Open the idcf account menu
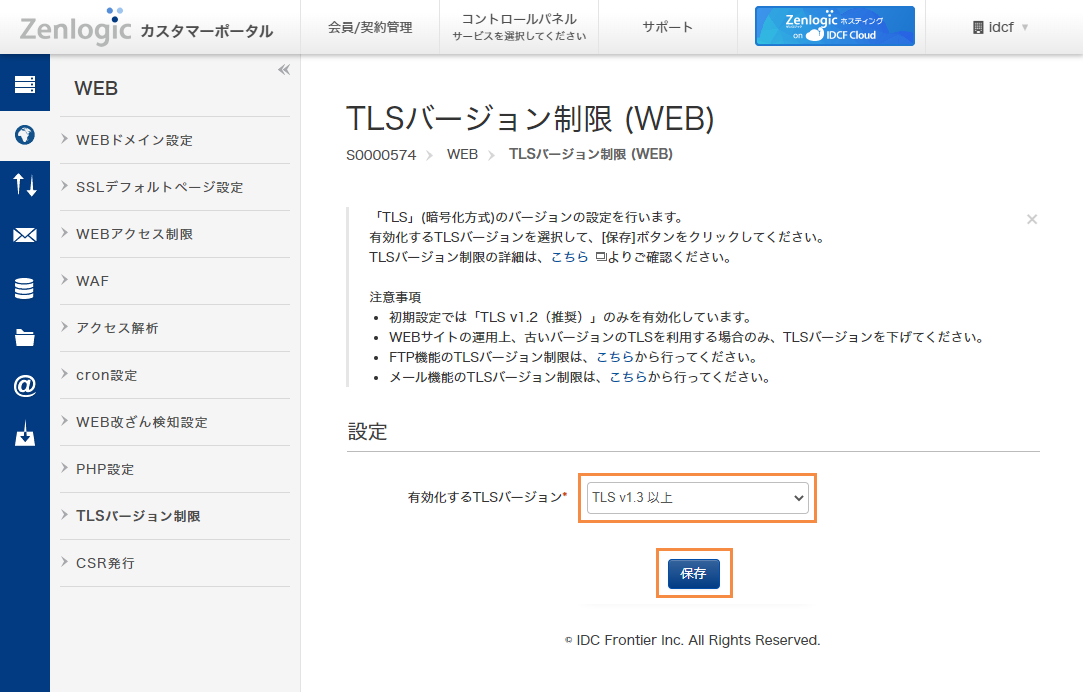Image resolution: width=1083 pixels, height=692 pixels. [x=1000, y=28]
